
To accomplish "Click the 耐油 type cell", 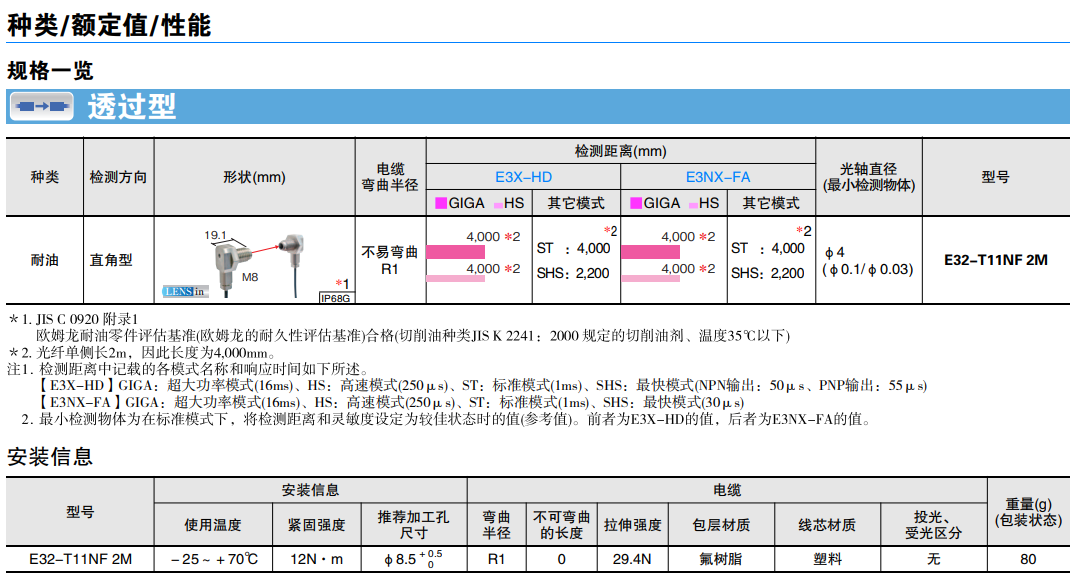I will click(45, 260).
